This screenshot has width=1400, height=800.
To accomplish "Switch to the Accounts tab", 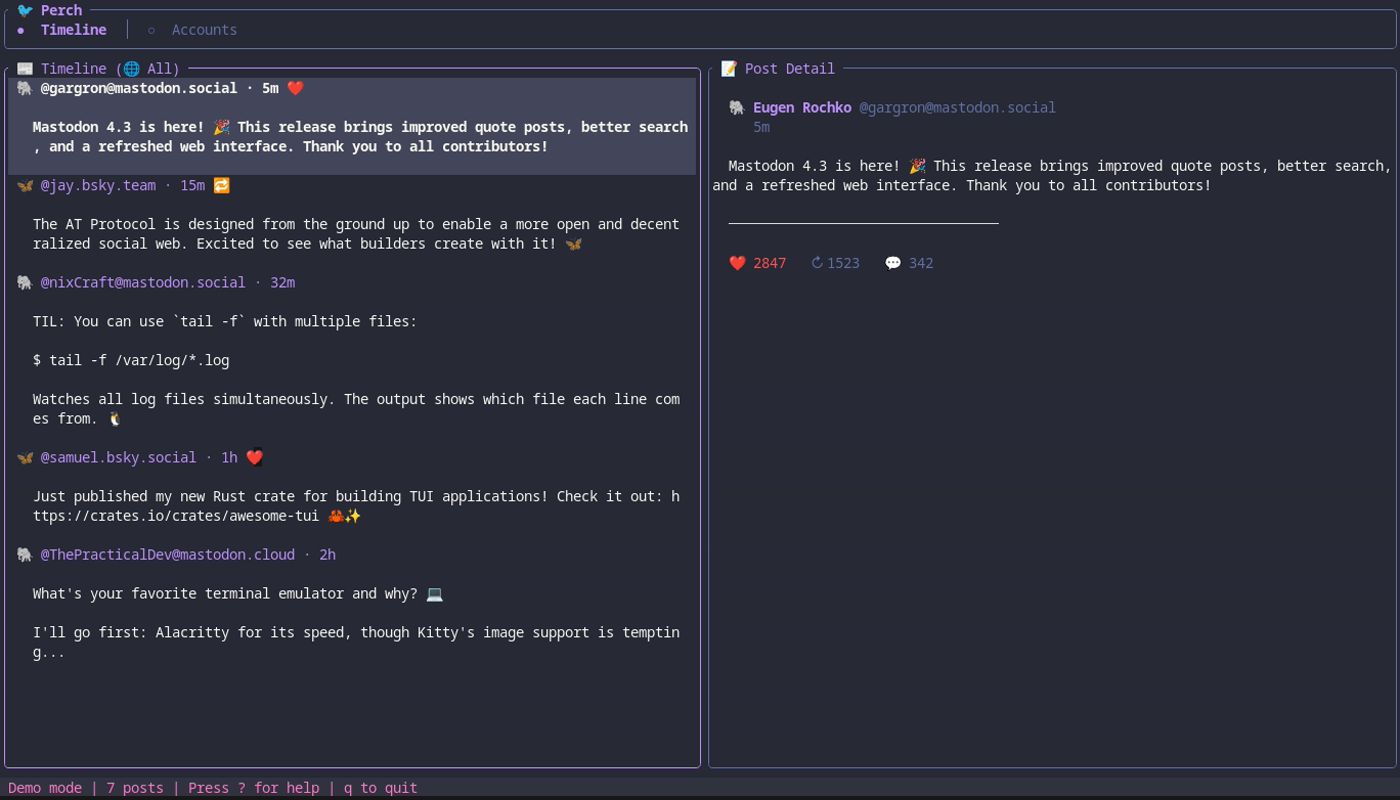I will click(x=204, y=30).
